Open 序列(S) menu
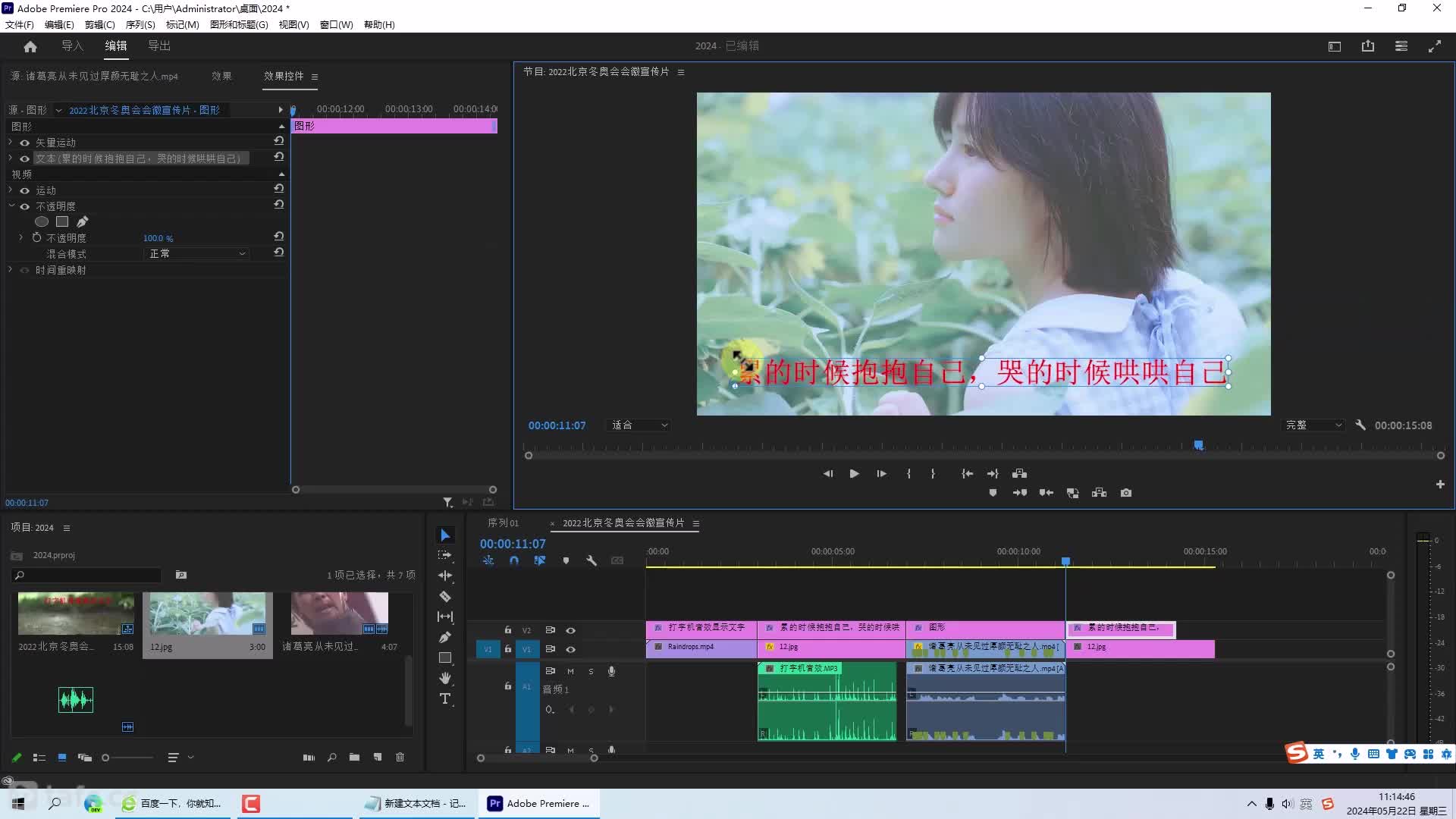Viewport: 1456px width, 819px height. (x=140, y=24)
